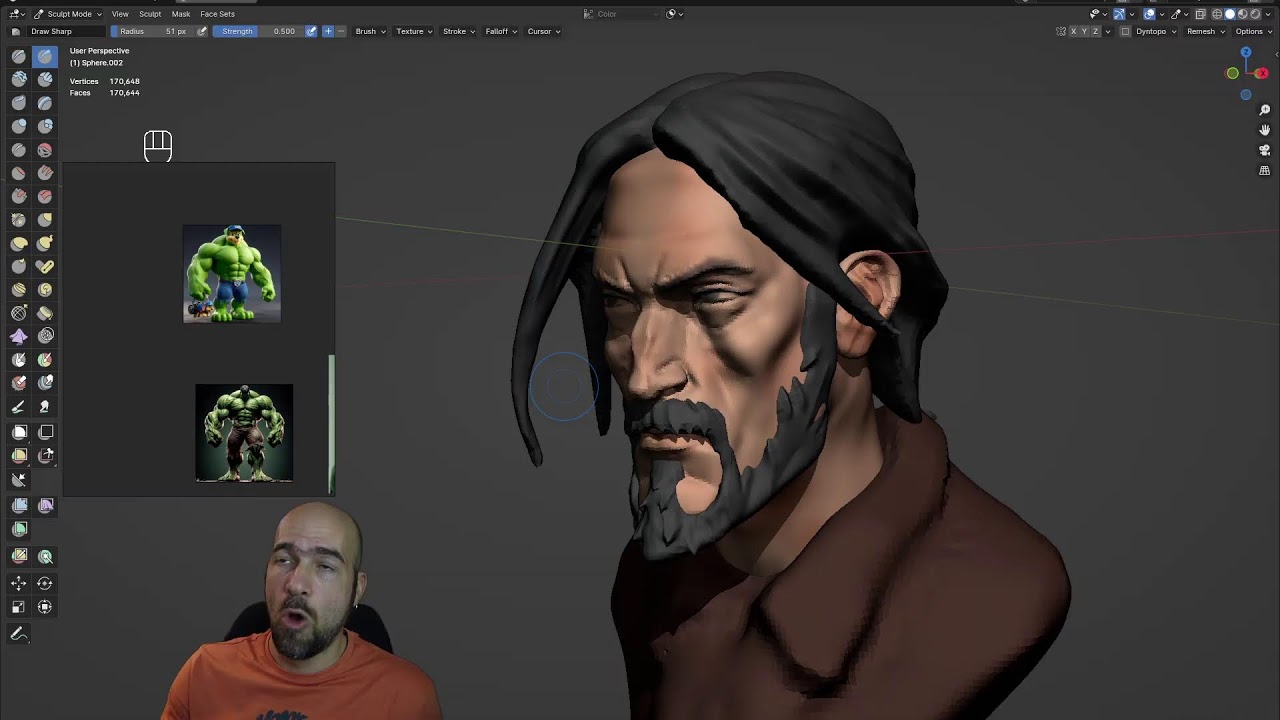Set brush direction to Add (plus)

328,31
